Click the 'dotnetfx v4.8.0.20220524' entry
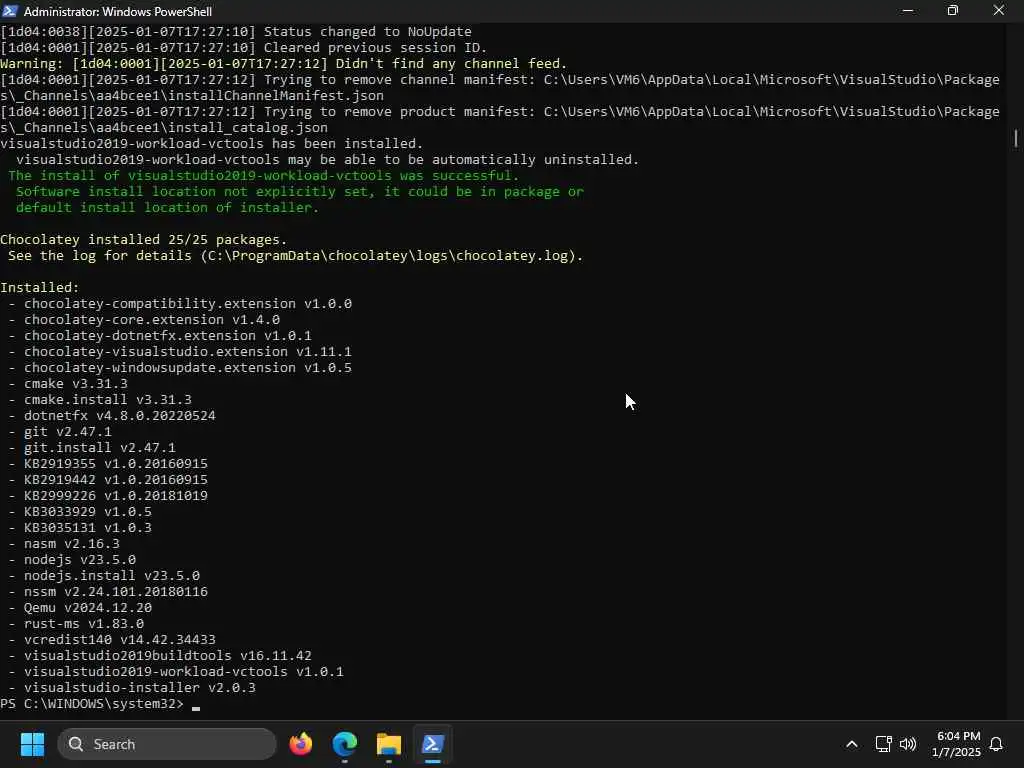Viewport: 1024px width, 768px height. click(120, 415)
